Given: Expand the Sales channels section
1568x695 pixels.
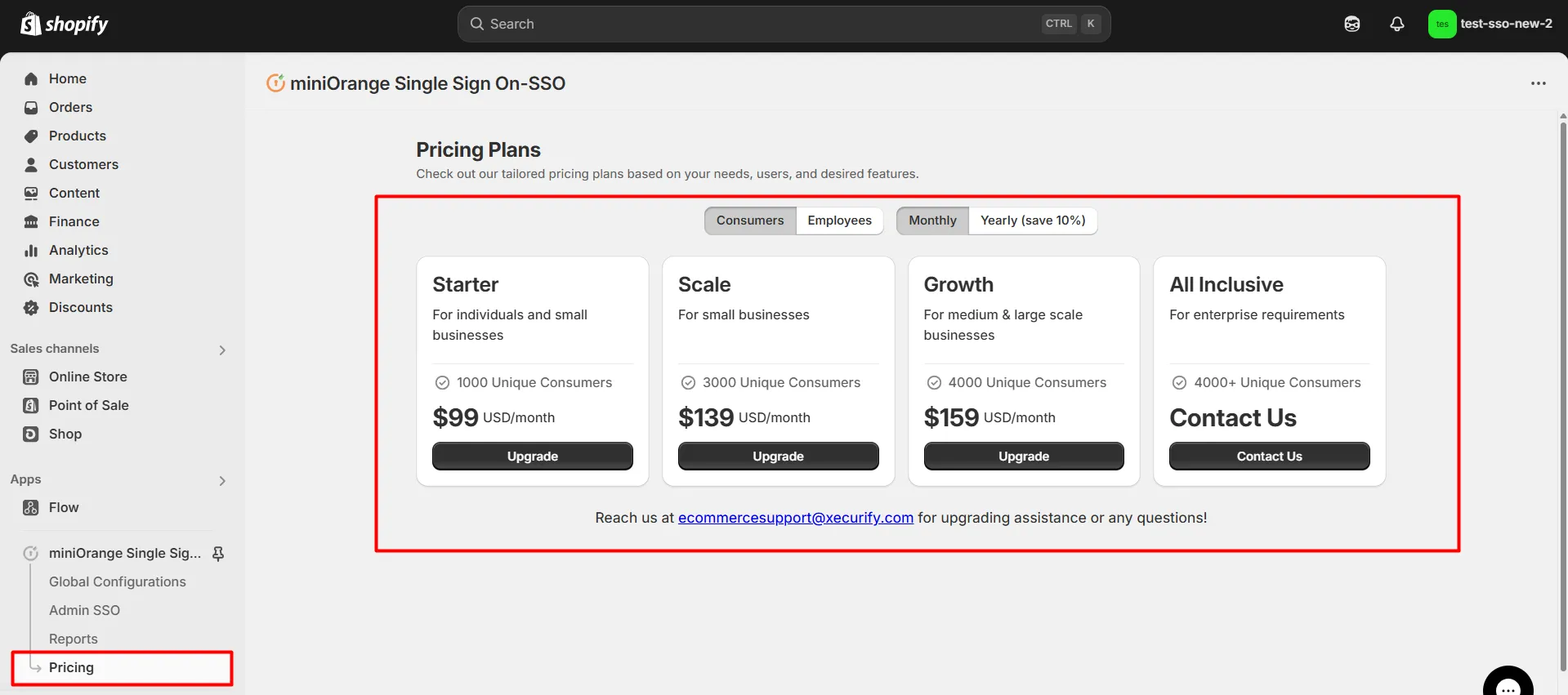Looking at the screenshot, I should click(x=222, y=350).
